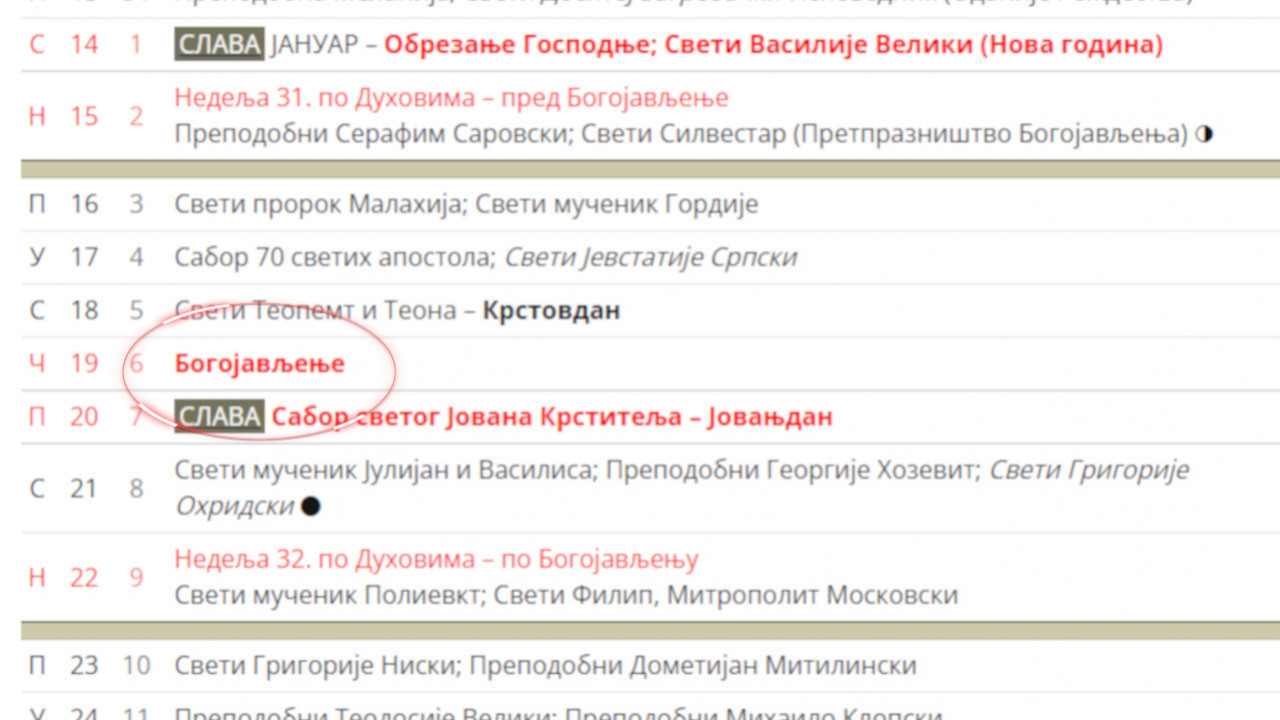The height and width of the screenshot is (720, 1280).
Task: Click Недеља 32. по Духовима heading
Action: coord(435,558)
